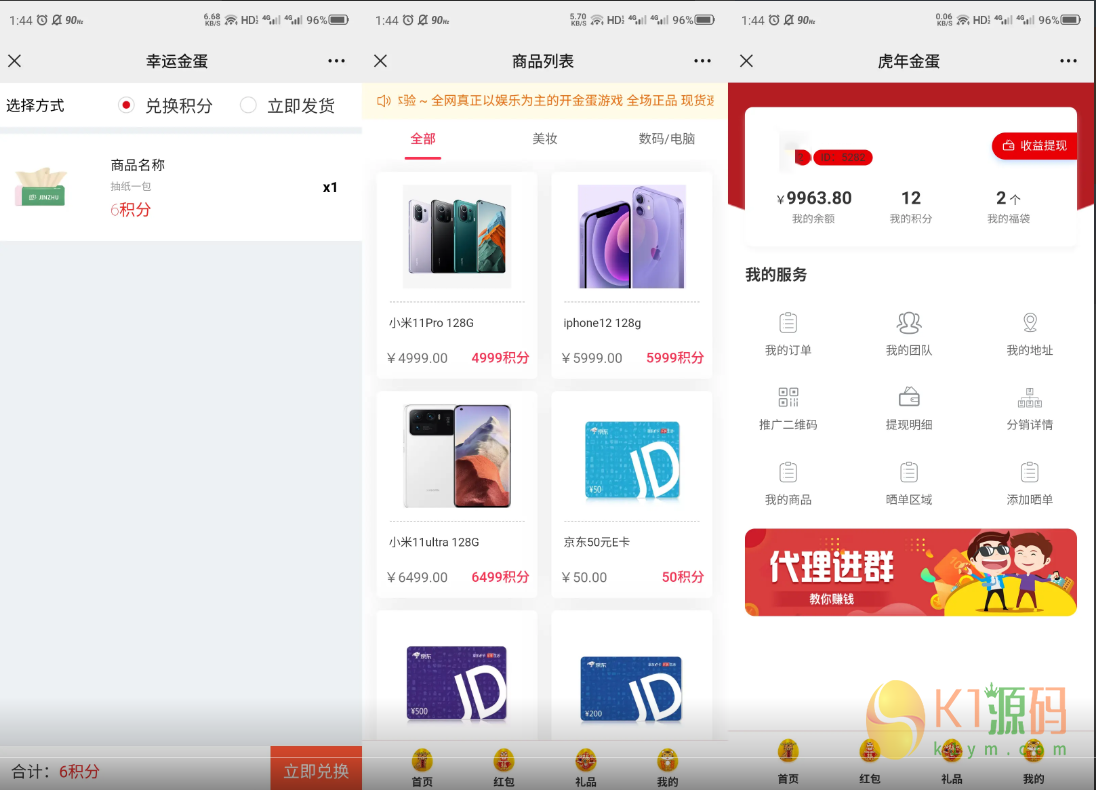Viewport: 1096px width, 790px height.
Task: Tap the 4999积分 price text
Action: (x=500, y=358)
